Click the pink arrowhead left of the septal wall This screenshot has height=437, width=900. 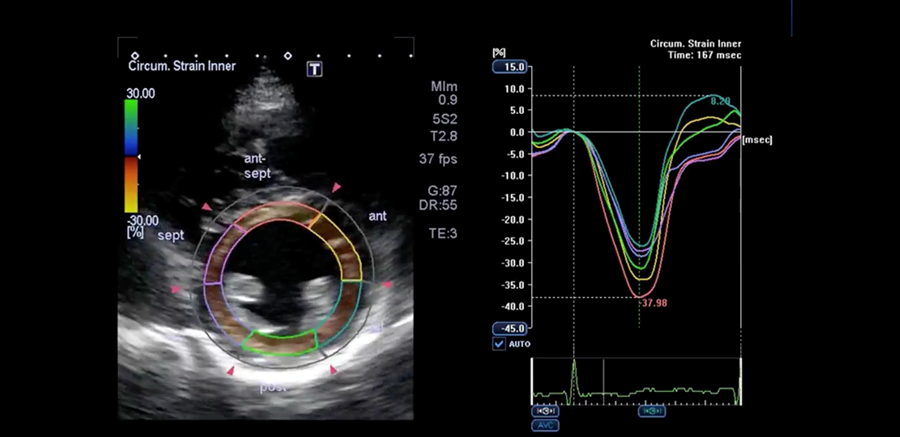pyautogui.click(x=177, y=291)
